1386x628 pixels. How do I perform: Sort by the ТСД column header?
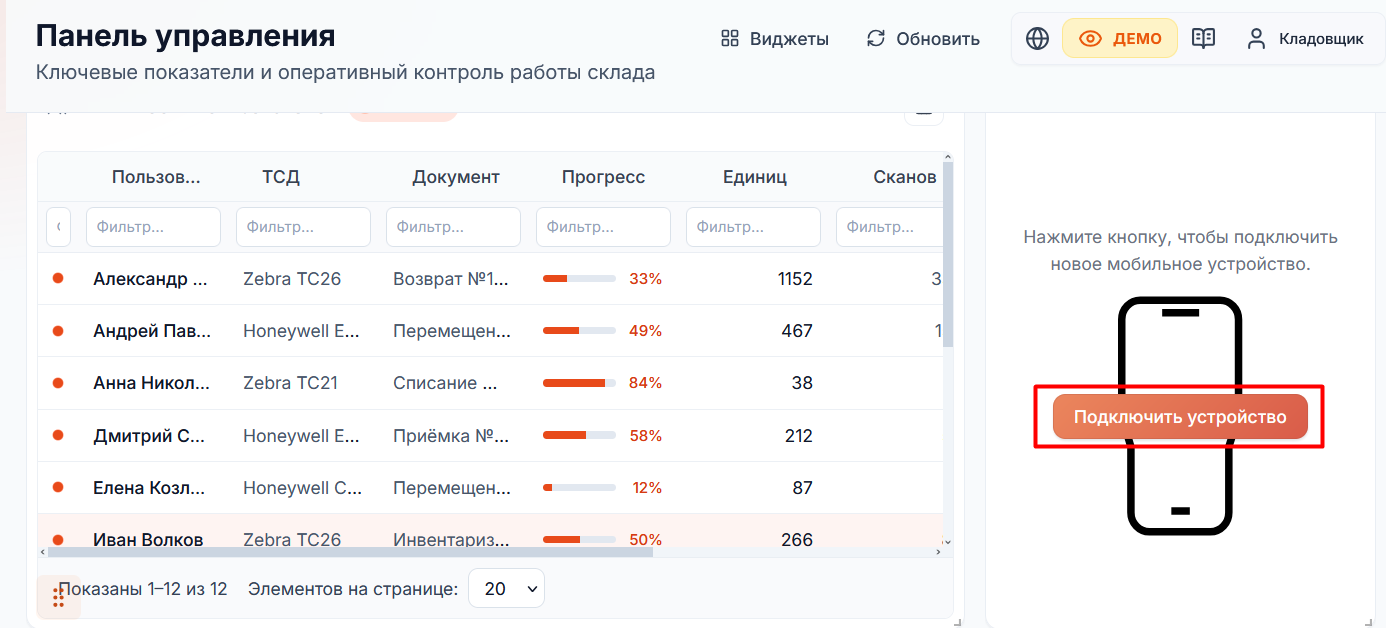281,177
